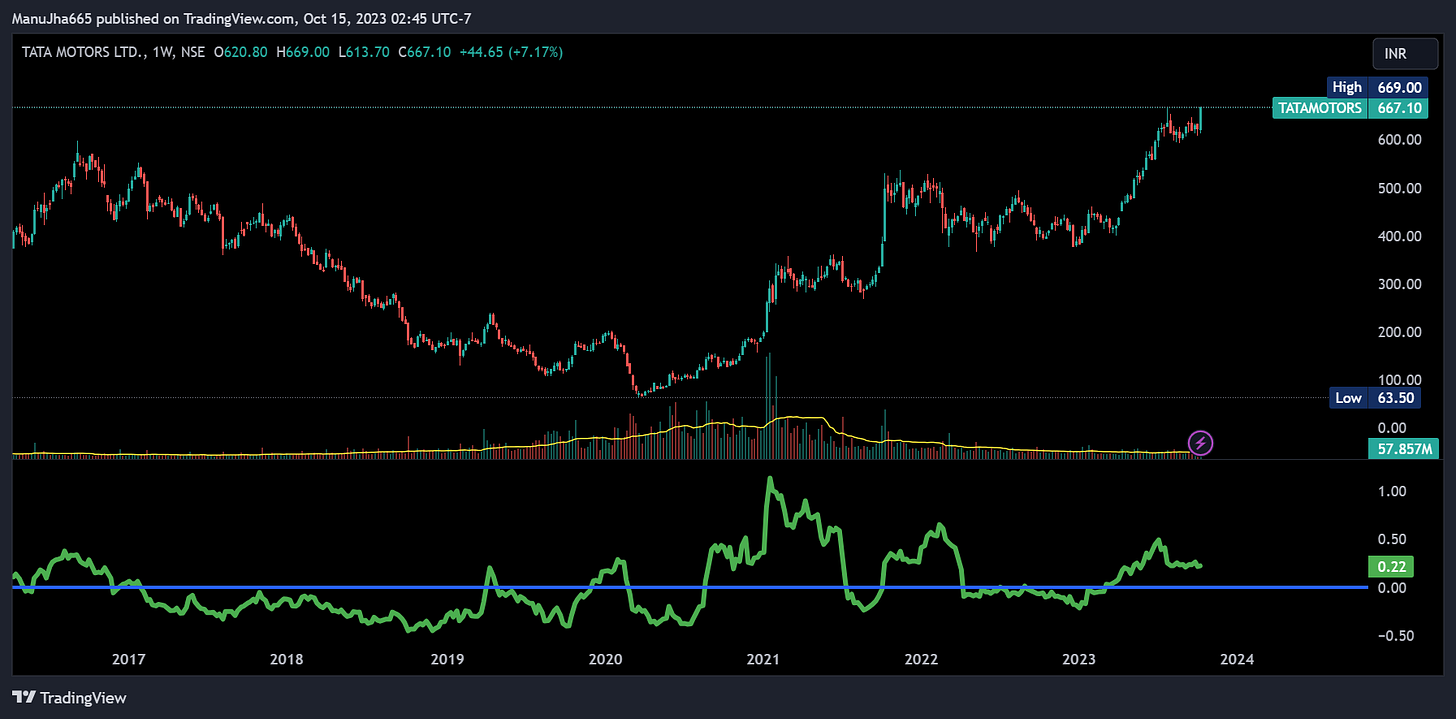Click the 400.00 price axis label
Screen dimensions: 1456x719
1398,236
